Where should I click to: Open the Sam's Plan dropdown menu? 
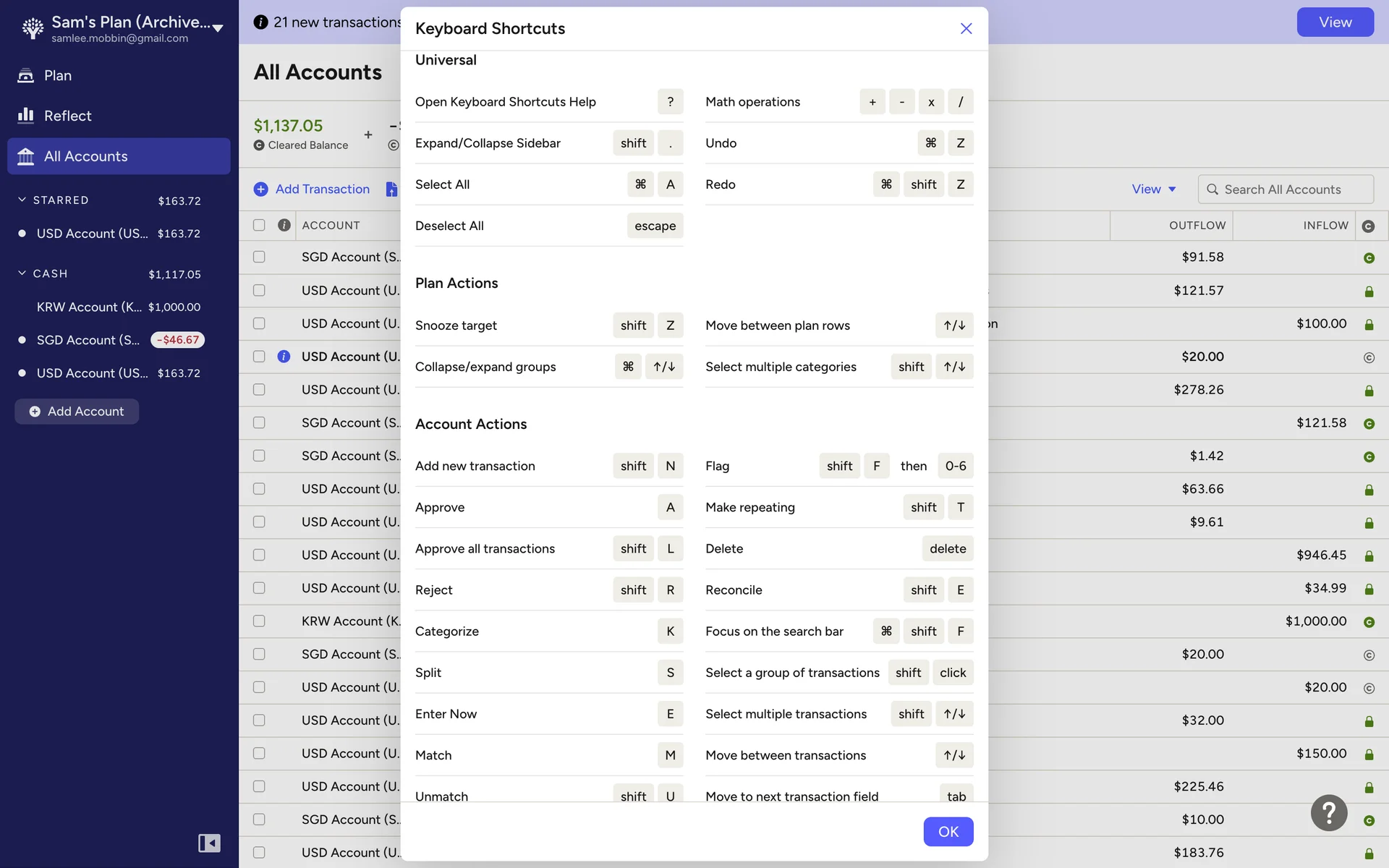click(218, 28)
